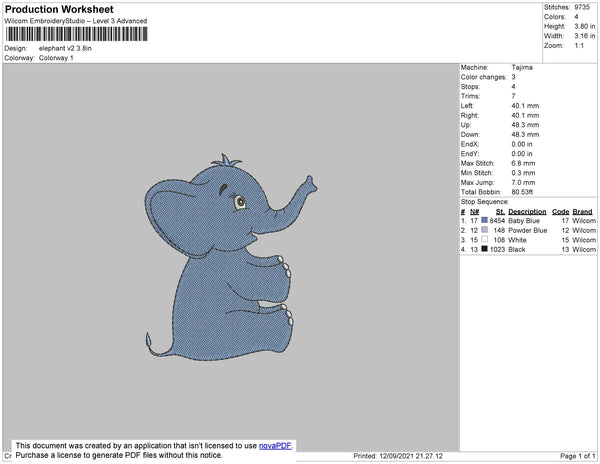Click the Baby Blue color swatch
Screen dimensions: 600x464
[485, 221]
